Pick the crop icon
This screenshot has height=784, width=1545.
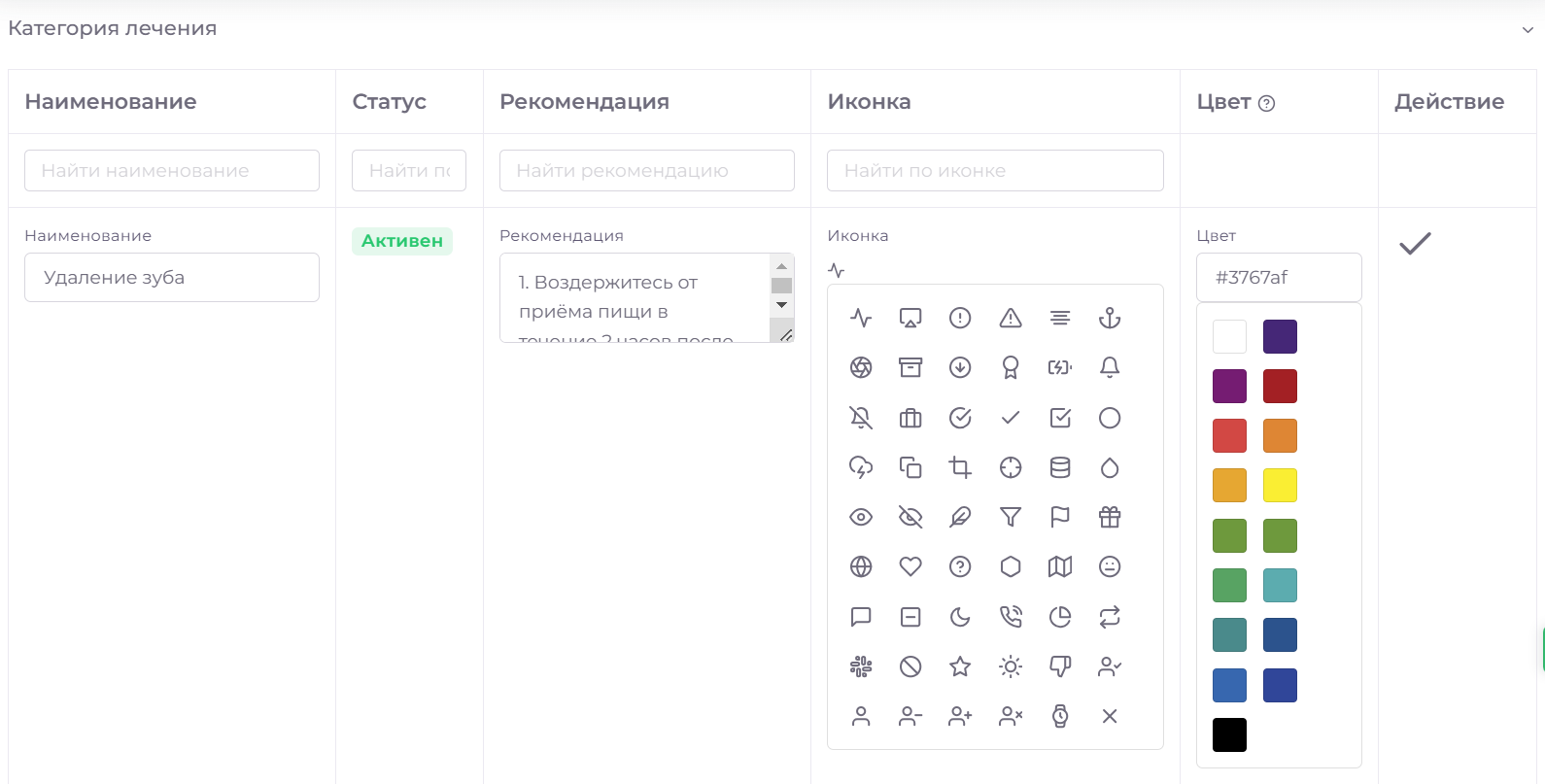[x=960, y=467]
